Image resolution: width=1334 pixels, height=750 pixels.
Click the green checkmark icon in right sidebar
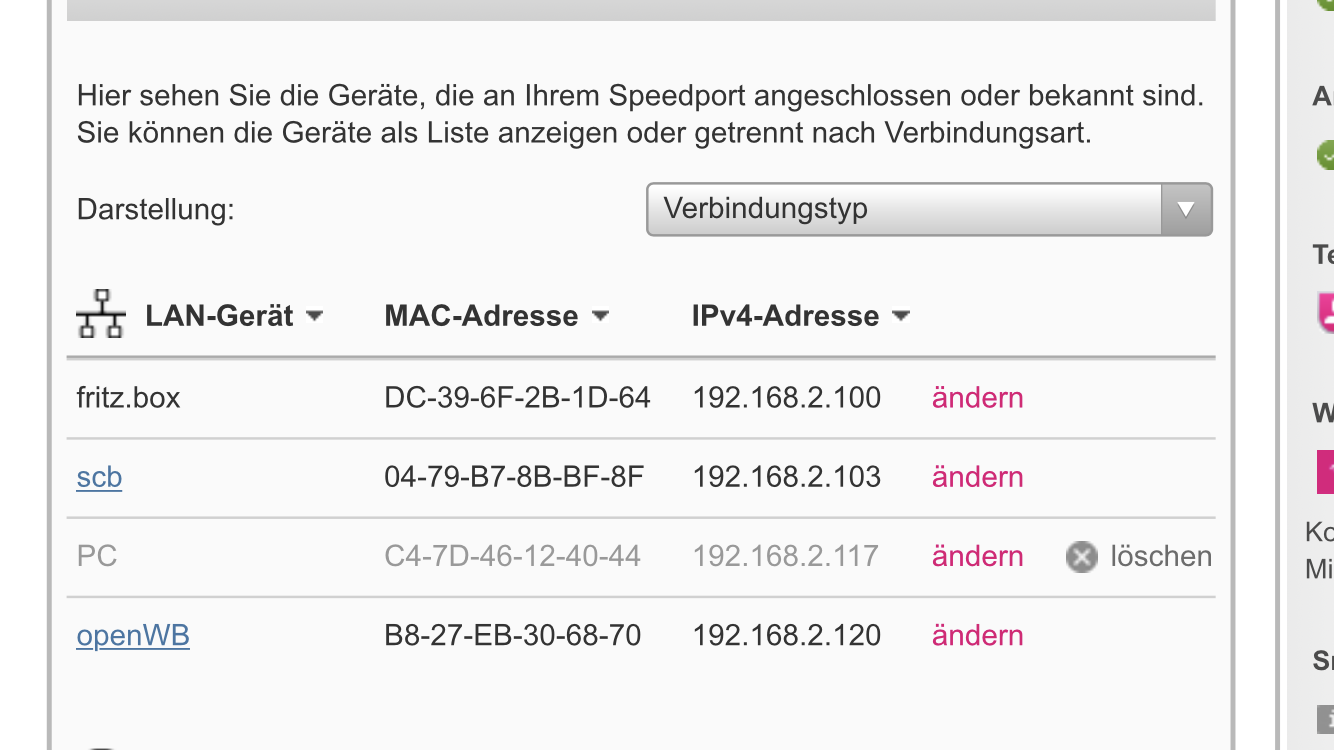click(1326, 156)
